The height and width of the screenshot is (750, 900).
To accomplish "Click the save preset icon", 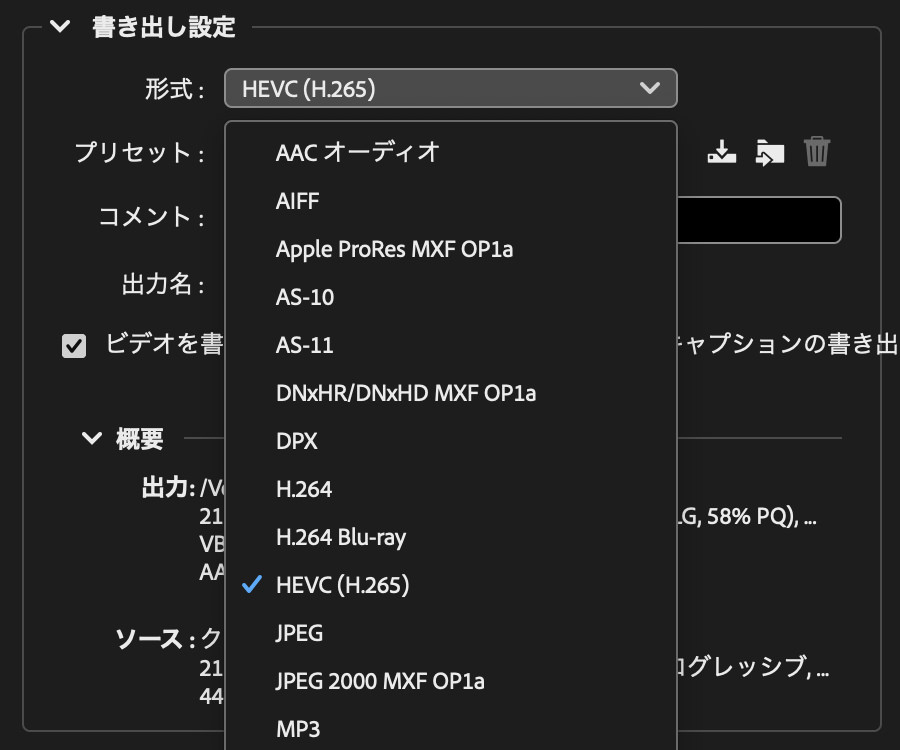I will 721,152.
